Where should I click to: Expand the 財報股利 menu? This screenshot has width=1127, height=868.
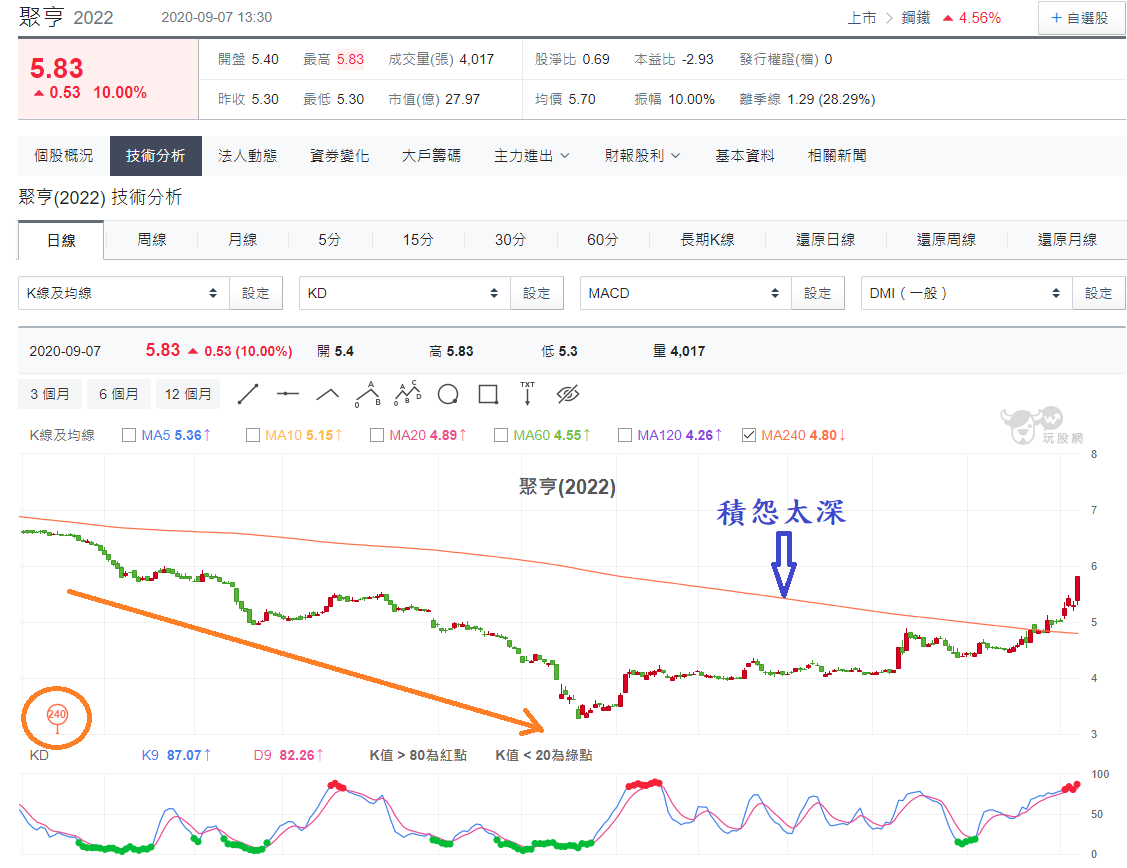643,155
